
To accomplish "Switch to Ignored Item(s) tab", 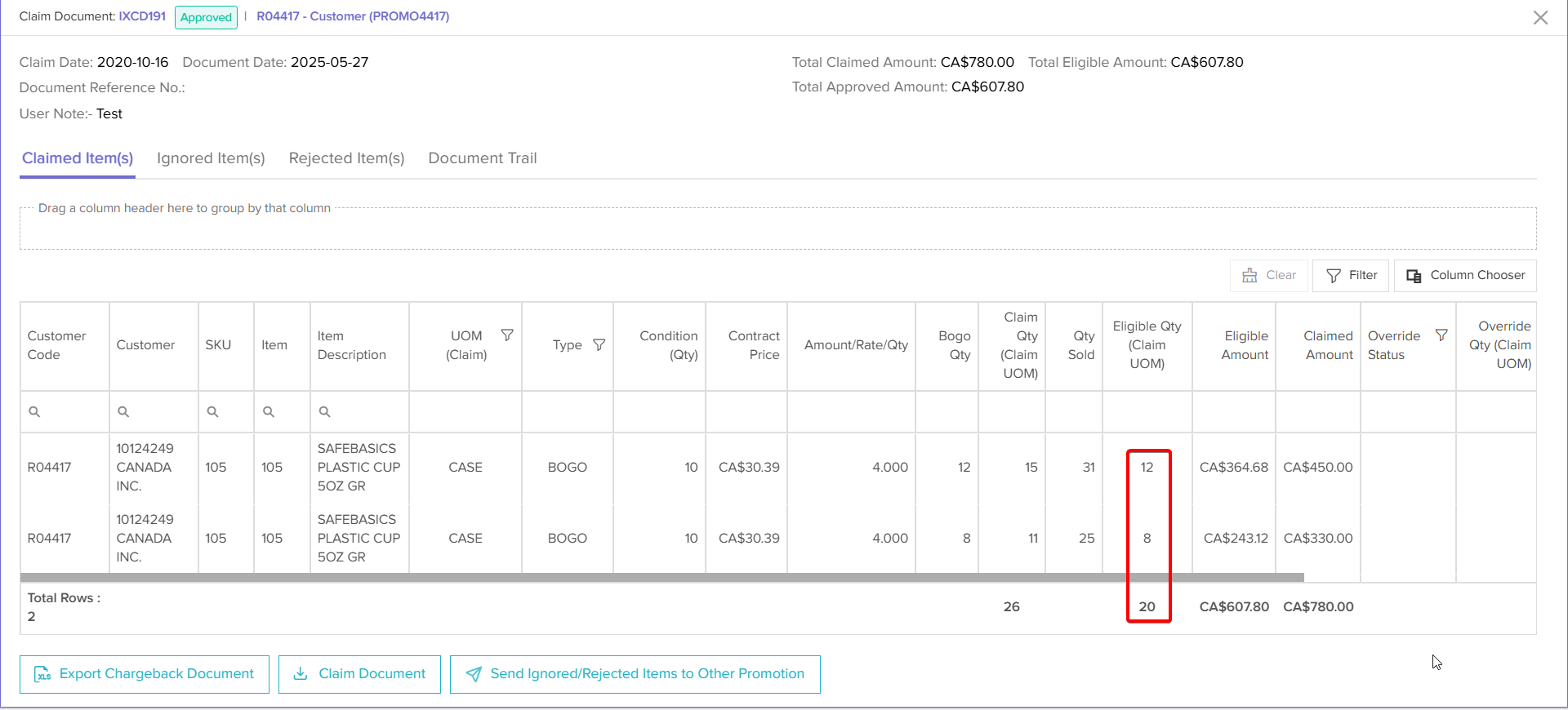I will [211, 158].
